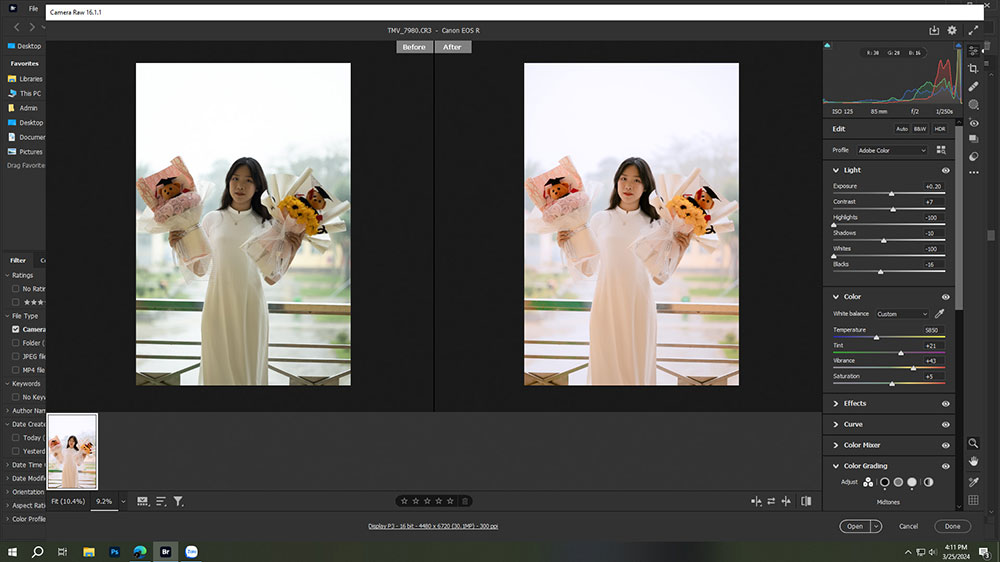The height and width of the screenshot is (562, 1000).
Task: Toggle the grid overlay icon
Action: pyautogui.click(x=973, y=500)
